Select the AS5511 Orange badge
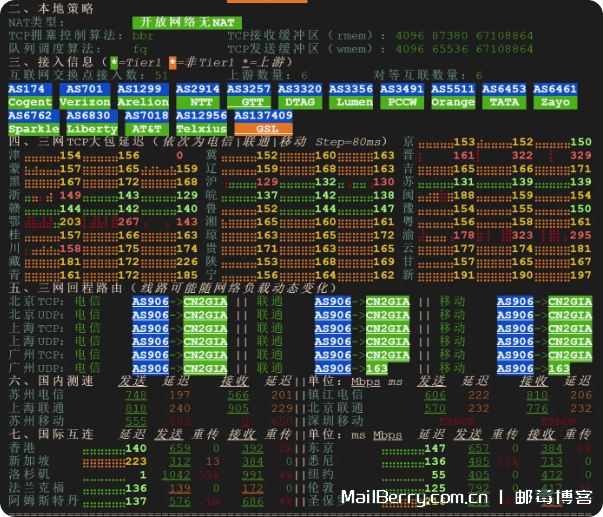603x517 pixels. click(x=453, y=96)
